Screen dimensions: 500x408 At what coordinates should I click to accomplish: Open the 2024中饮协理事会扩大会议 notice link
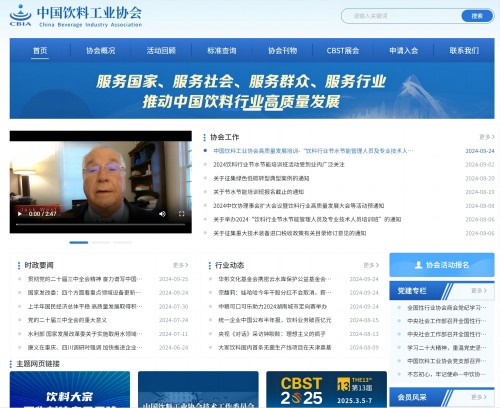pyautogui.click(x=299, y=206)
